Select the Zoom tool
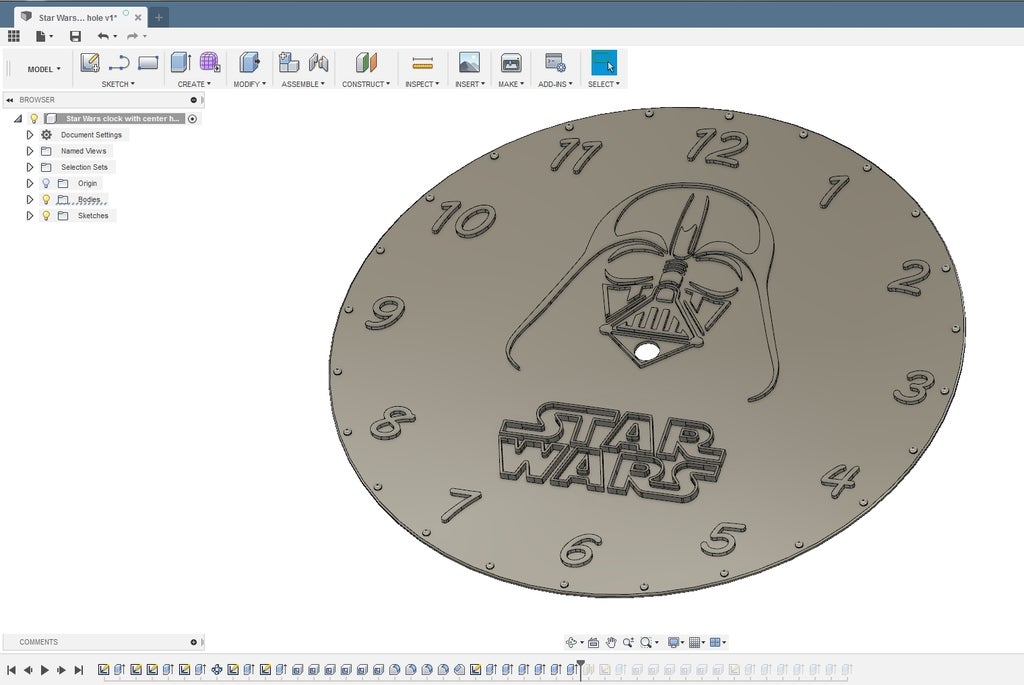Screen dimensions: 1024x685 coord(628,643)
